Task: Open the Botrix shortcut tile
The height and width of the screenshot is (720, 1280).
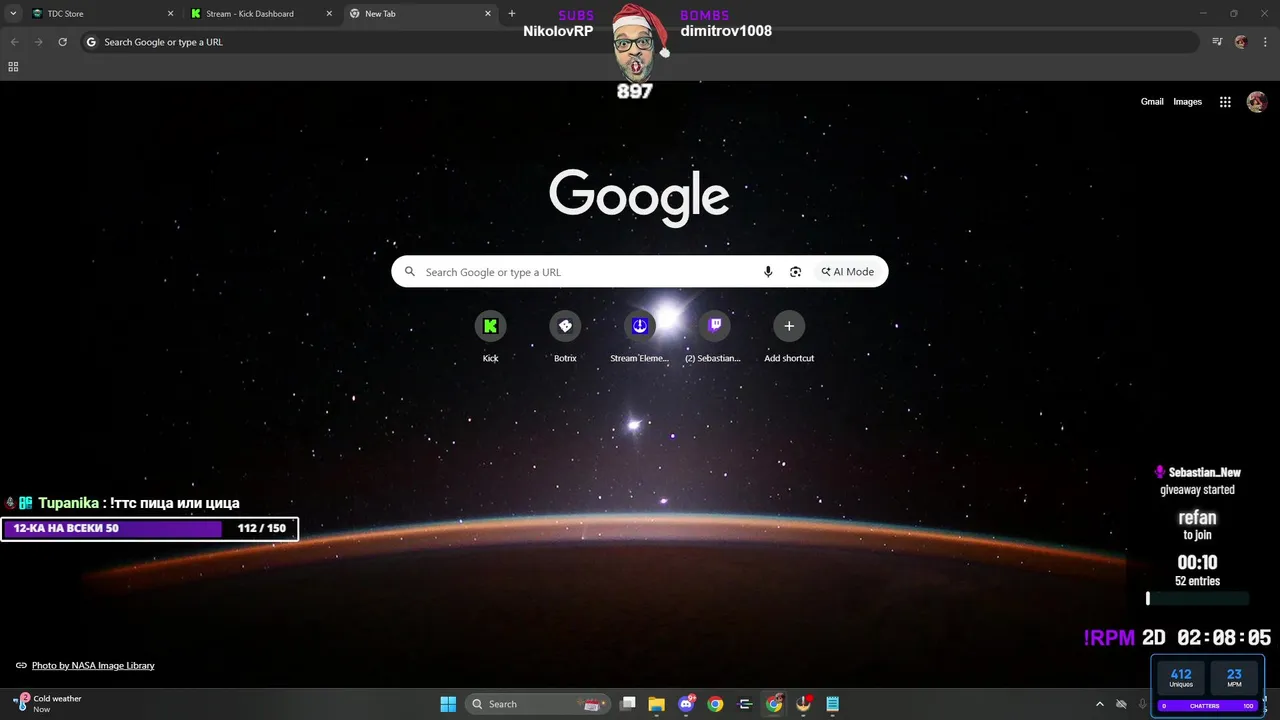Action: (565, 326)
